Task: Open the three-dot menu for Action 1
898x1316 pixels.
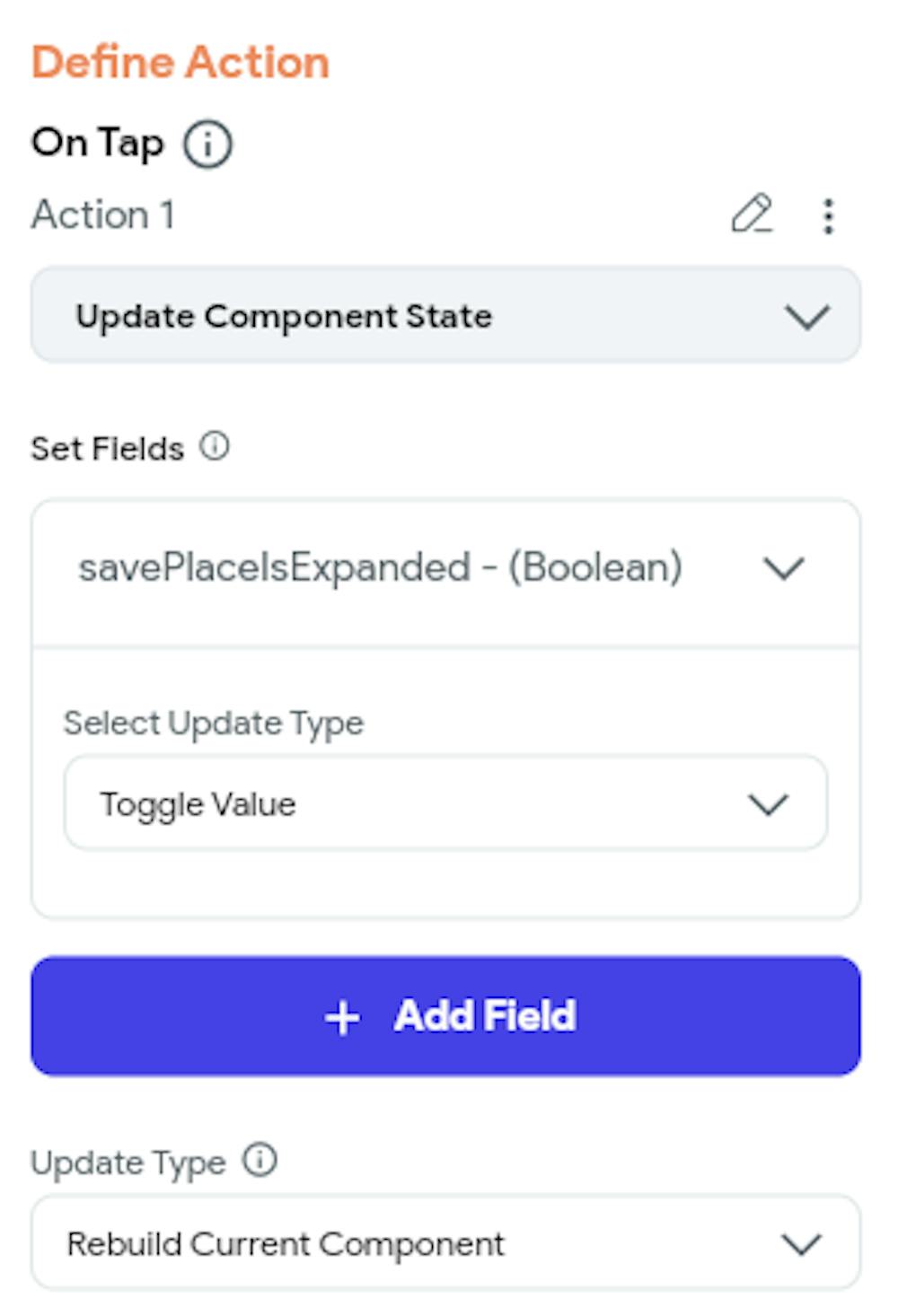Action: [828, 216]
